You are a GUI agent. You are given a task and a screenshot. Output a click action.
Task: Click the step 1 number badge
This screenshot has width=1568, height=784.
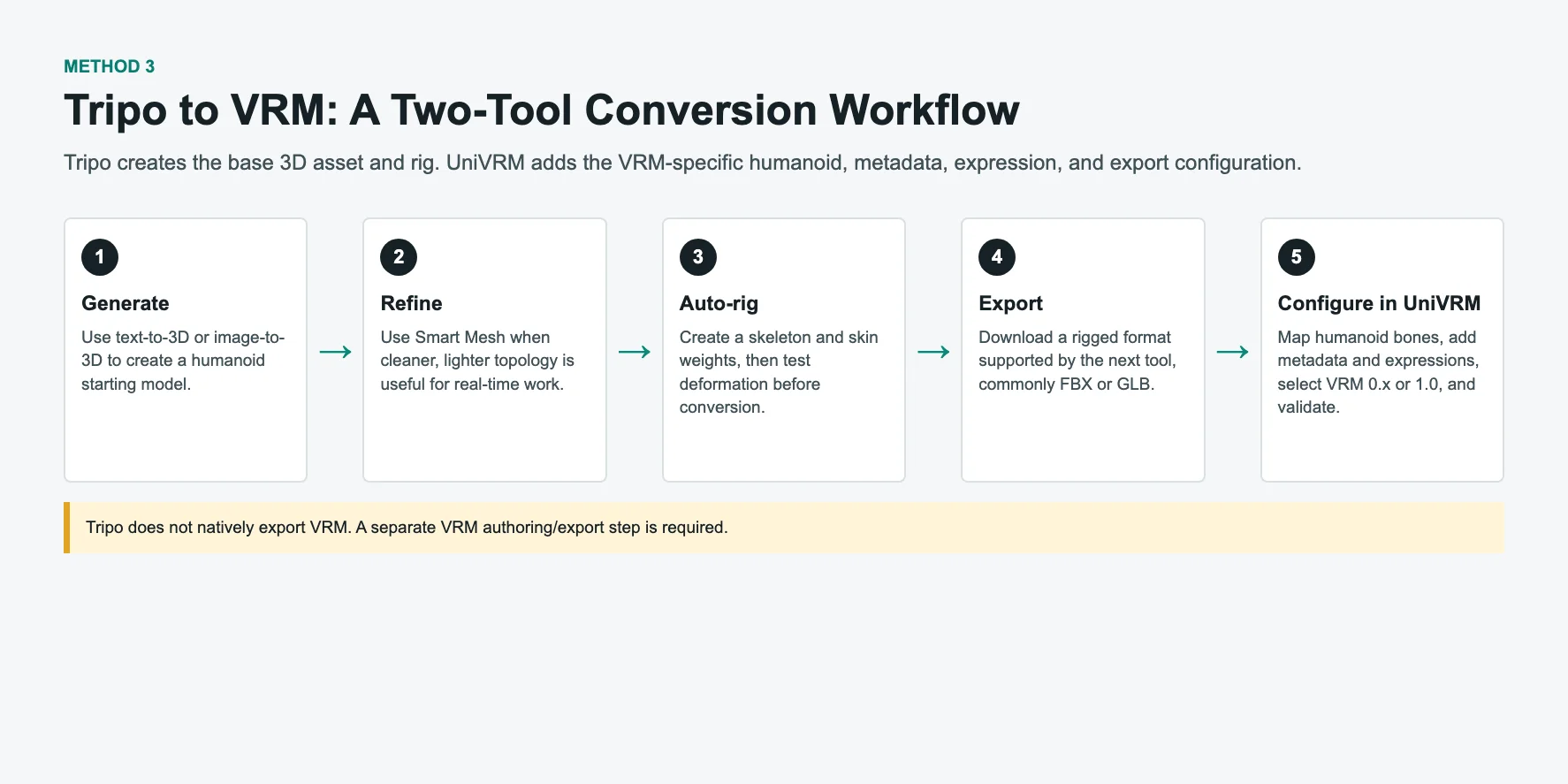coord(100,257)
